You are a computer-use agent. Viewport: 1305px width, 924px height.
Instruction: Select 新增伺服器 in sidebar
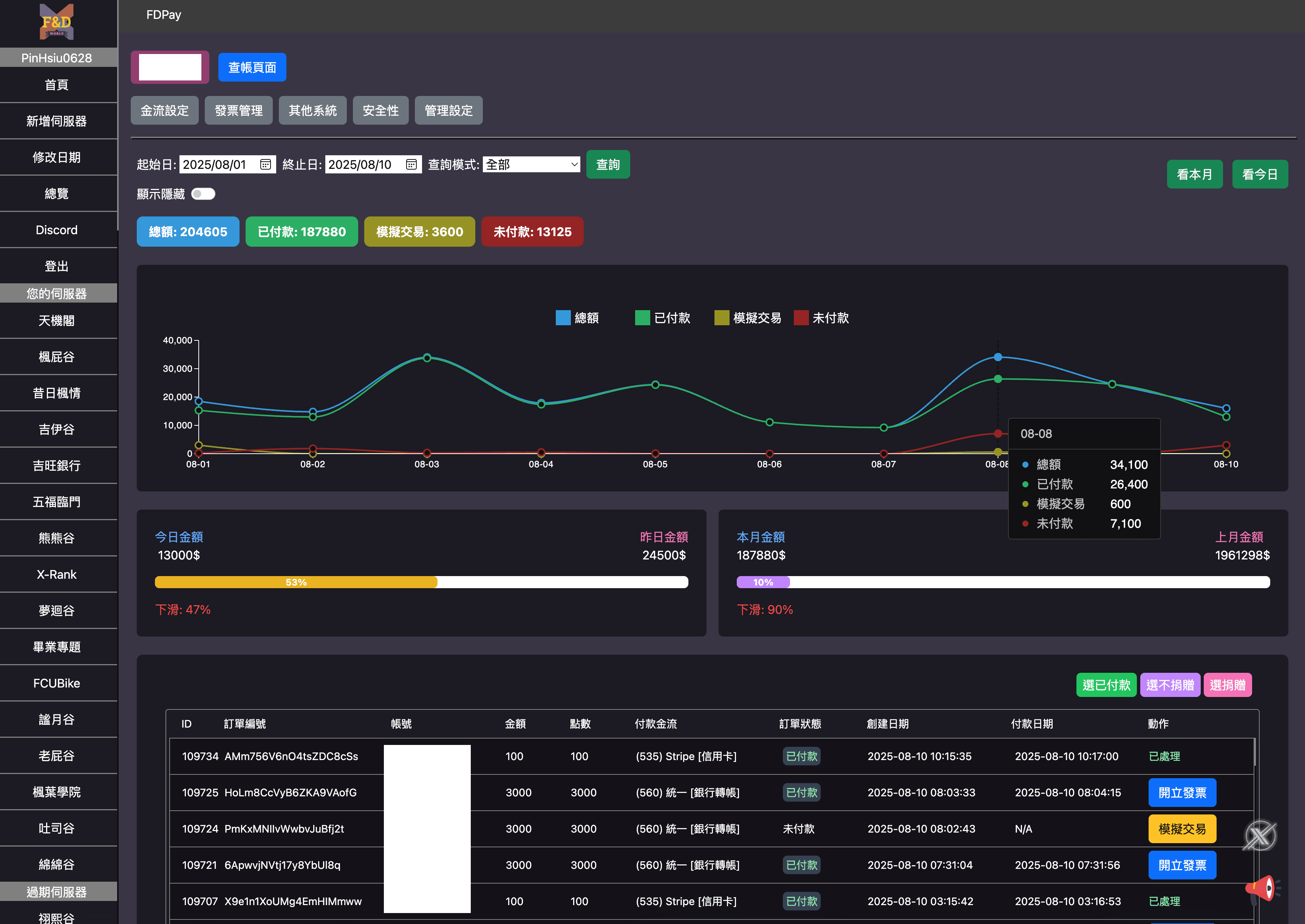(56, 121)
